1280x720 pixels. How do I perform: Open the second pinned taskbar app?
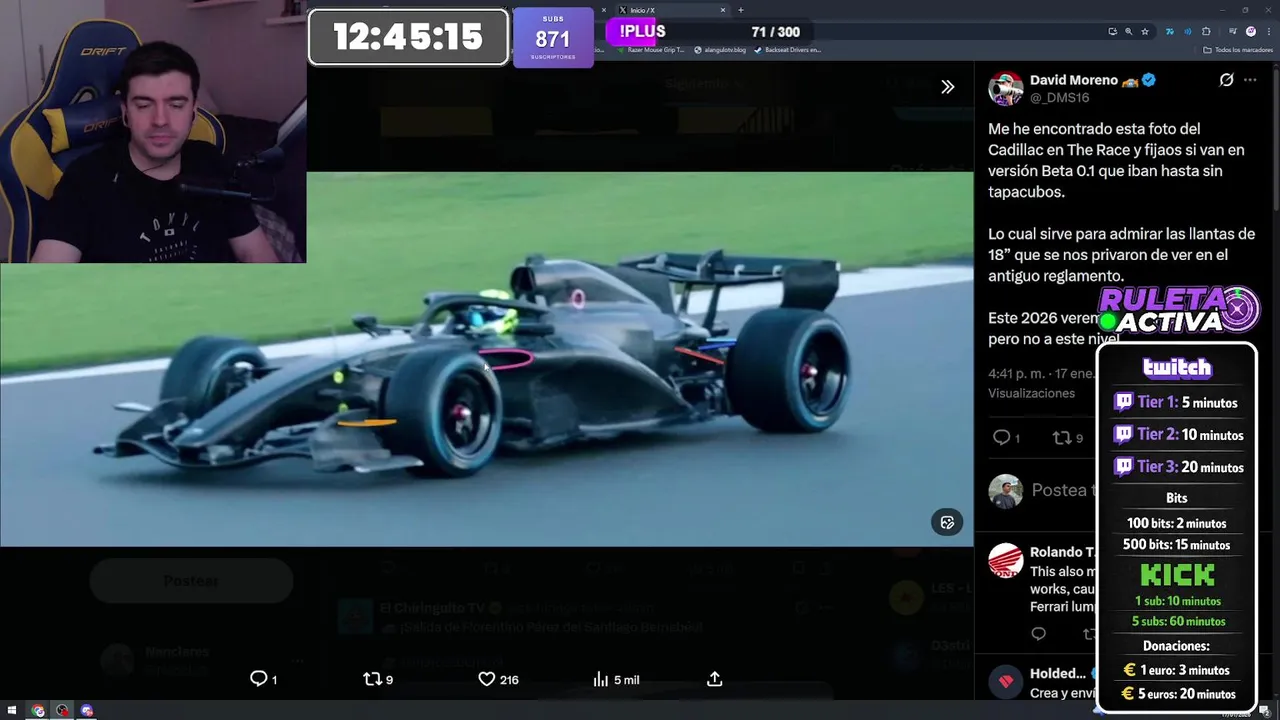click(x=62, y=711)
